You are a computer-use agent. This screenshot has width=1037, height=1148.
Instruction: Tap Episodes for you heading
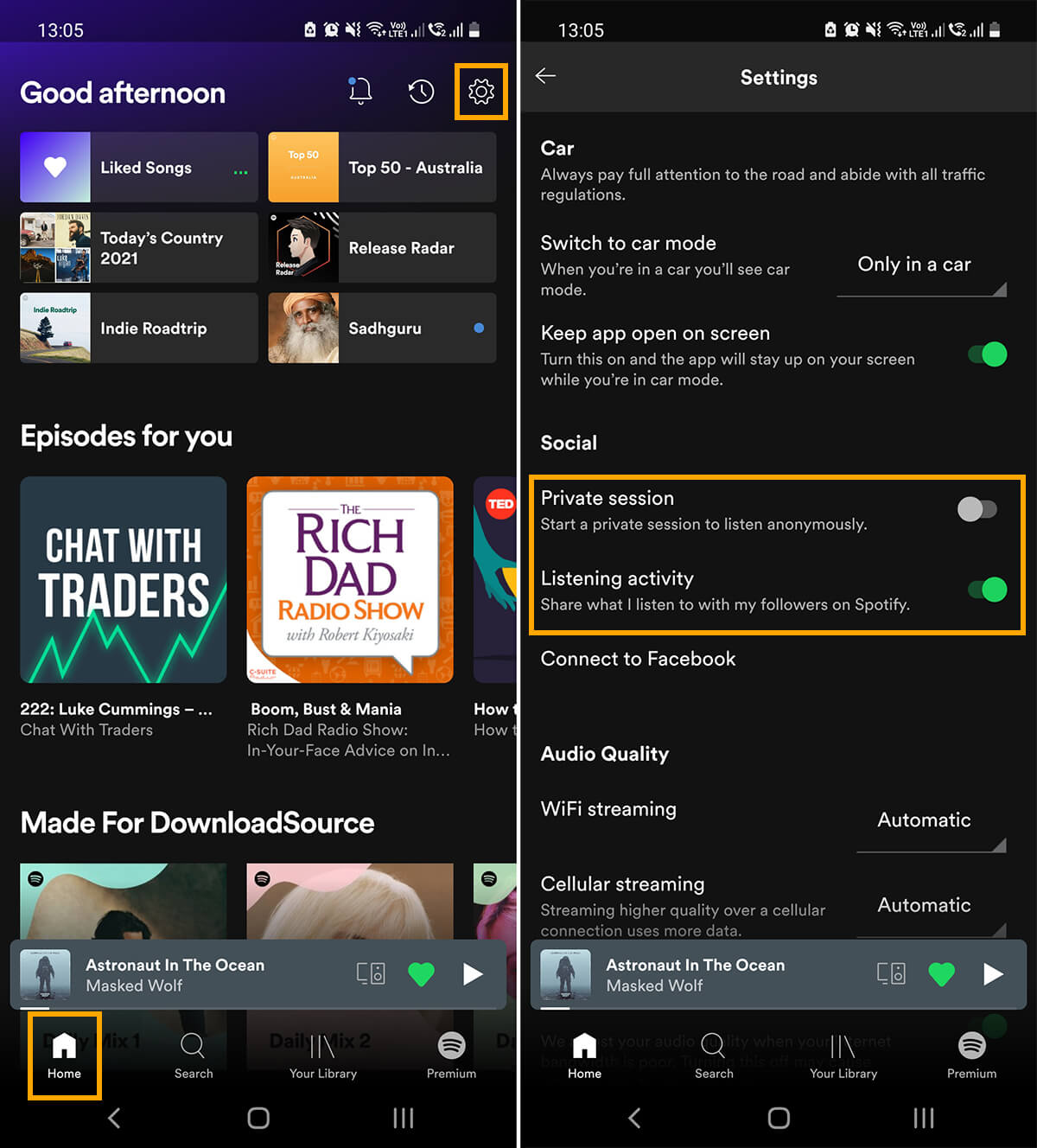coord(126,437)
